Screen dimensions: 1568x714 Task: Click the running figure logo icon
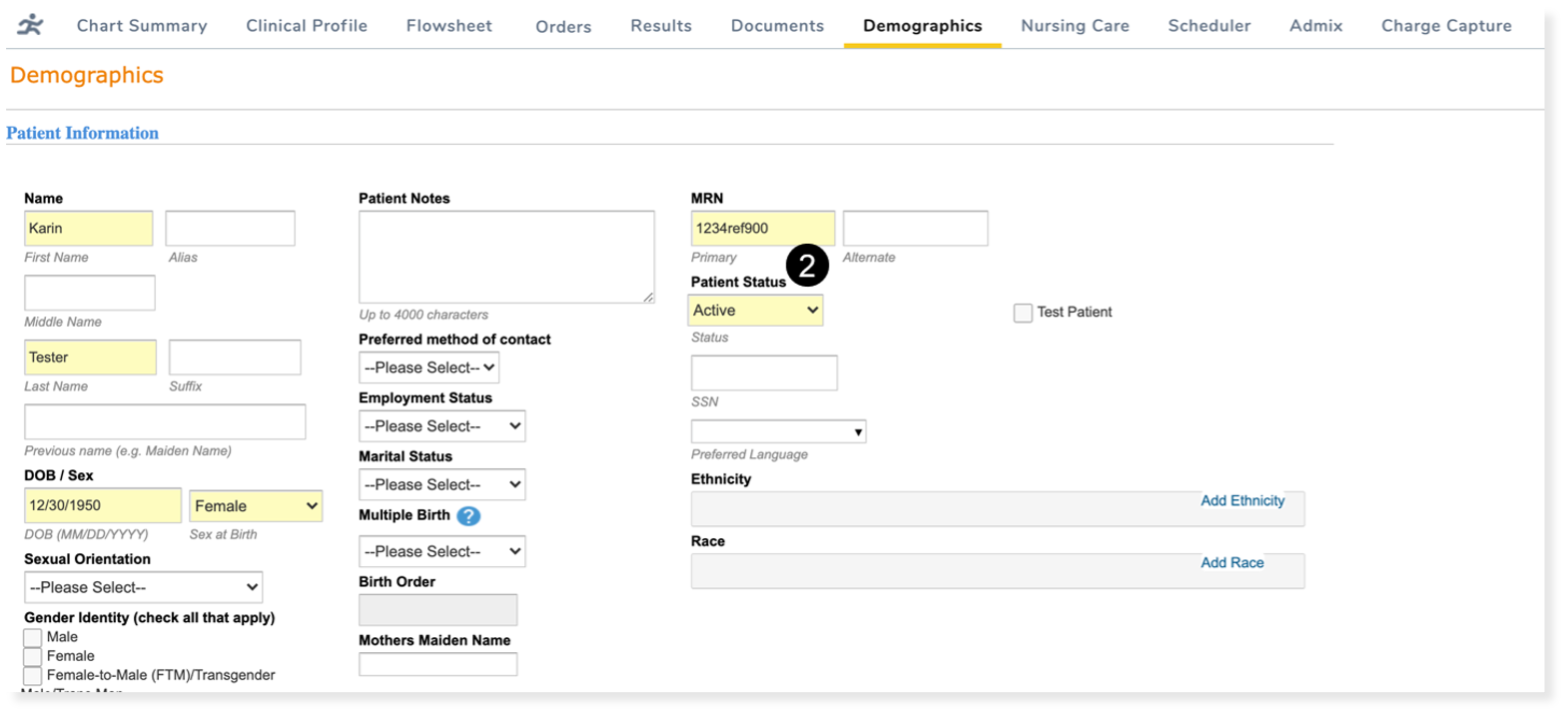[30, 25]
